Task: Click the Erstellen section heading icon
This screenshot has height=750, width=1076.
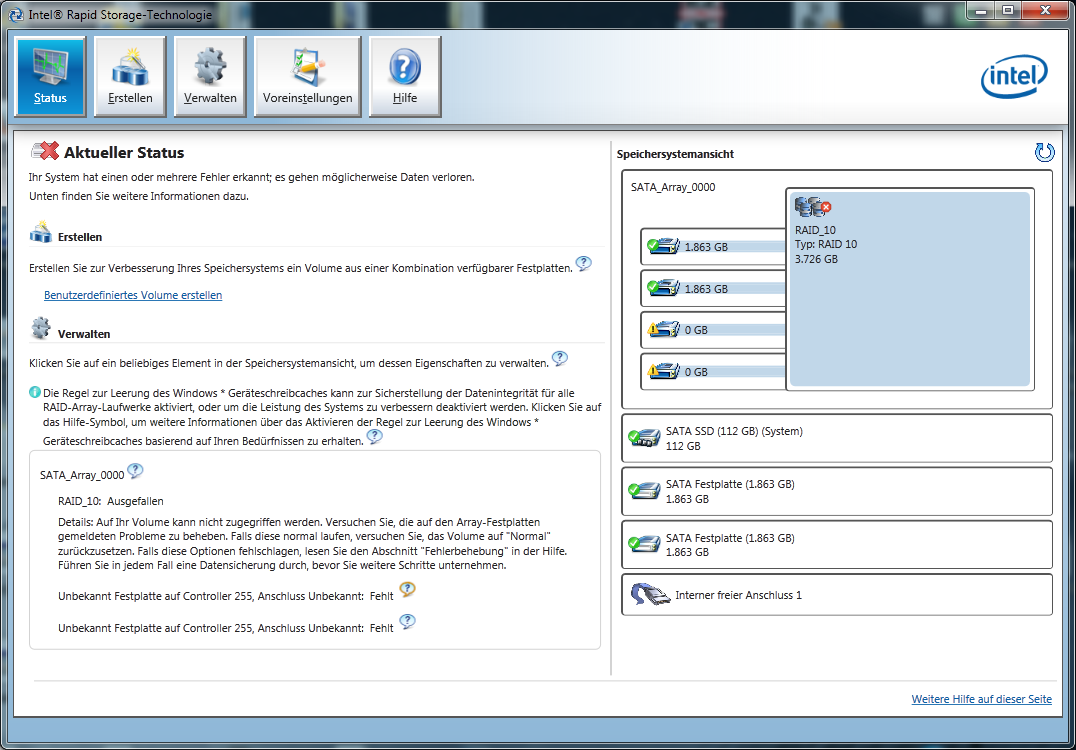Action: [x=41, y=233]
